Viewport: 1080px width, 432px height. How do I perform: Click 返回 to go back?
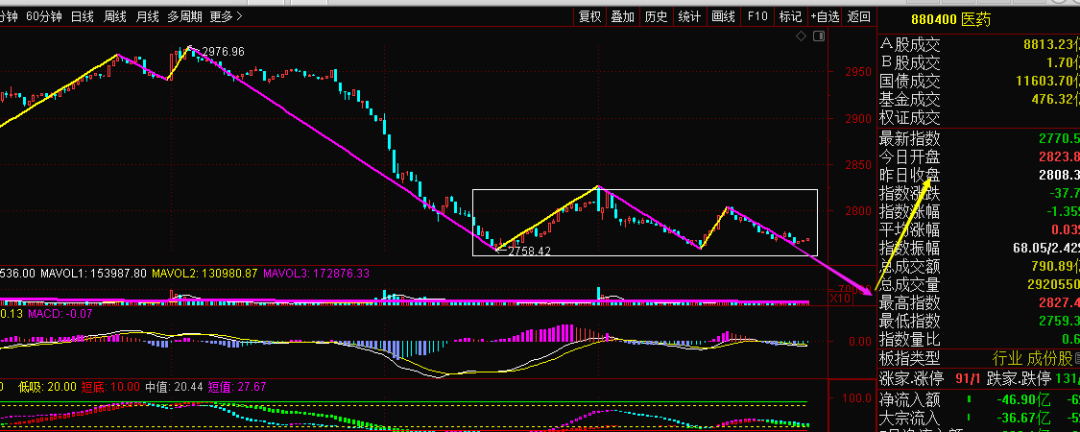[x=859, y=16]
